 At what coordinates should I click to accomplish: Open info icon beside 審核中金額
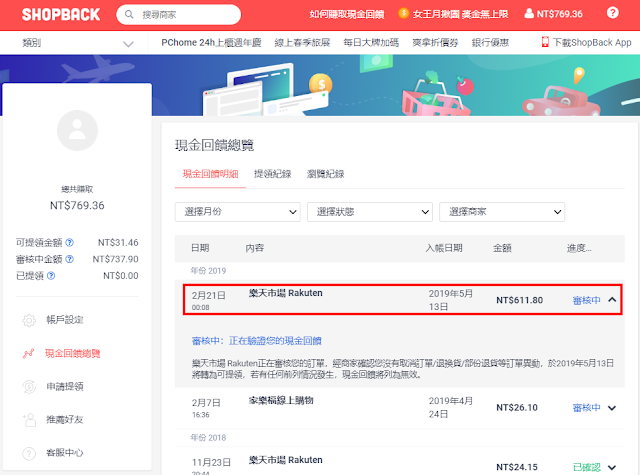click(x=70, y=259)
